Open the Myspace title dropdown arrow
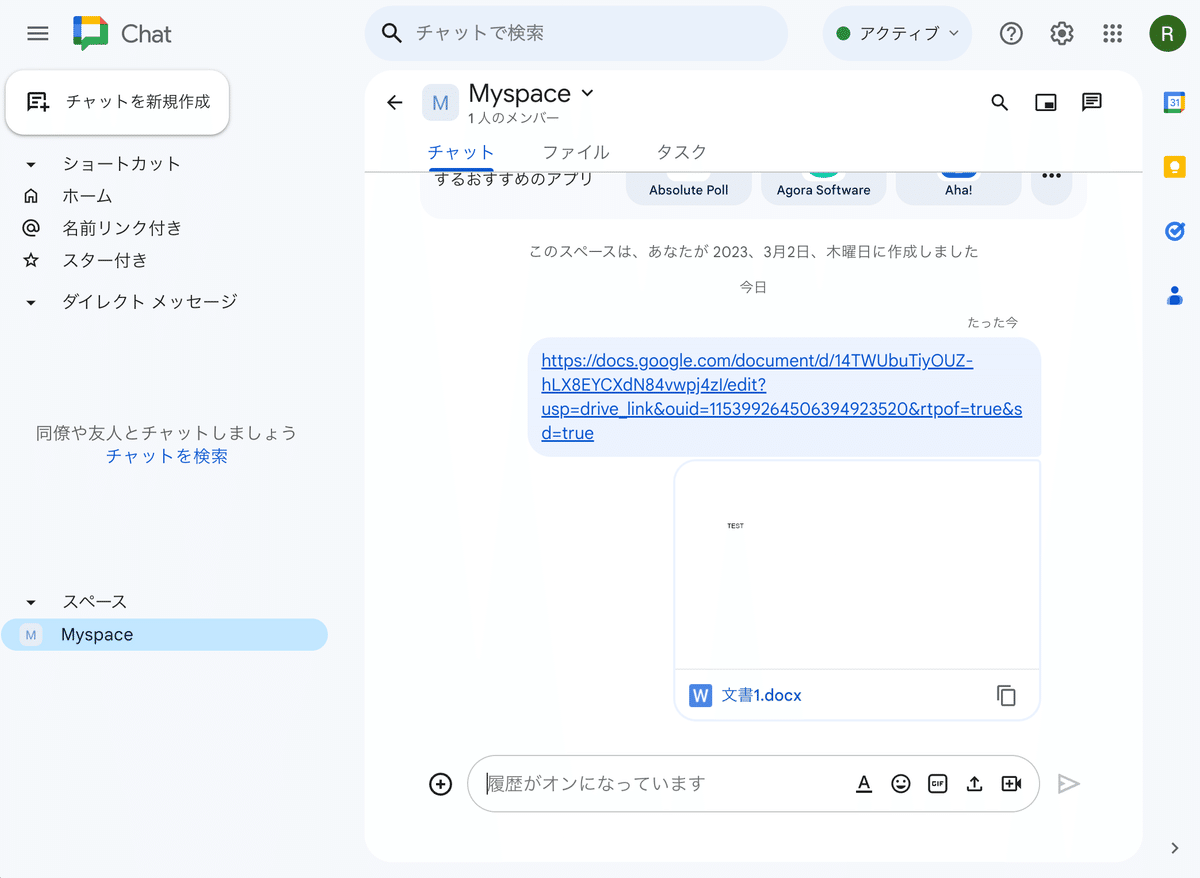The width and height of the screenshot is (1200, 878). coord(587,93)
